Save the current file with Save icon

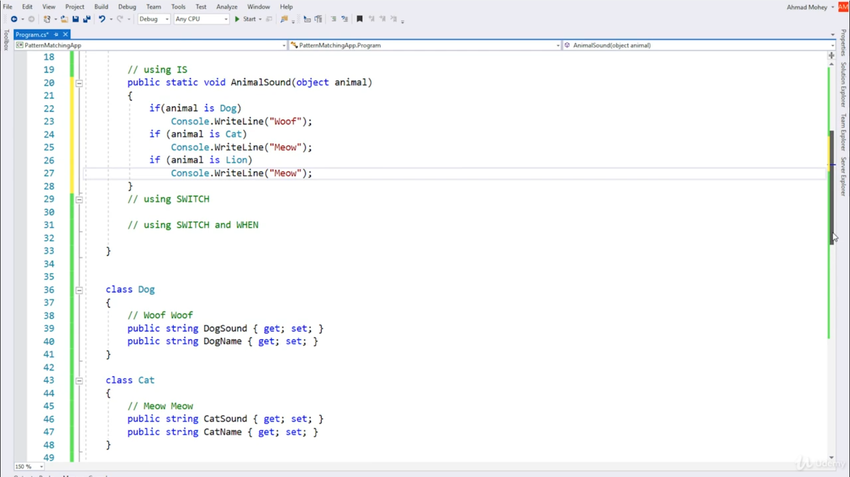tap(75, 19)
